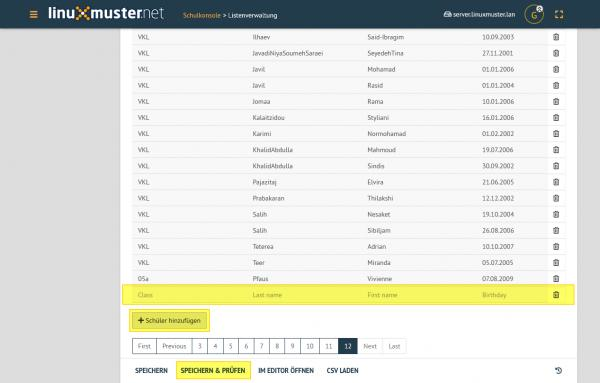Viewport: 600px width, 383px height.
Task: Go to page 9
Action: click(292, 346)
